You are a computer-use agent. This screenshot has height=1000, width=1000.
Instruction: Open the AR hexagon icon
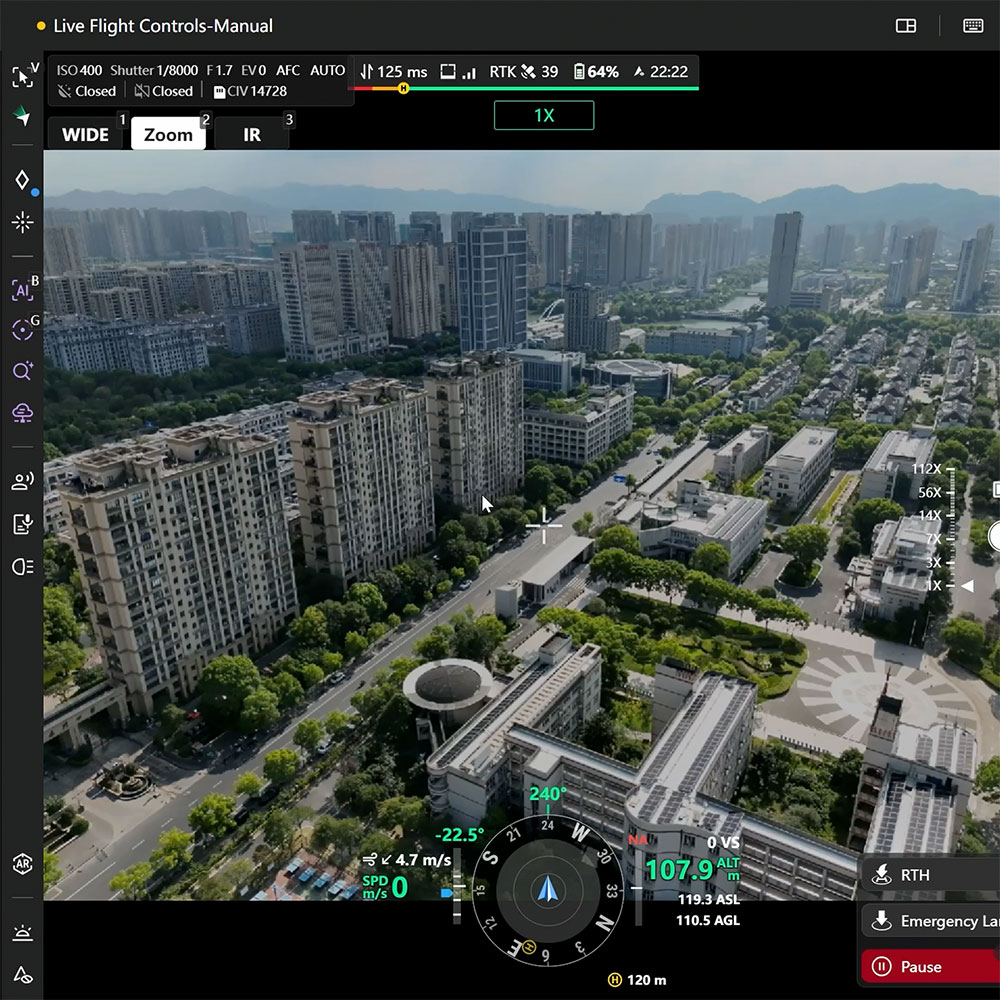click(22, 864)
